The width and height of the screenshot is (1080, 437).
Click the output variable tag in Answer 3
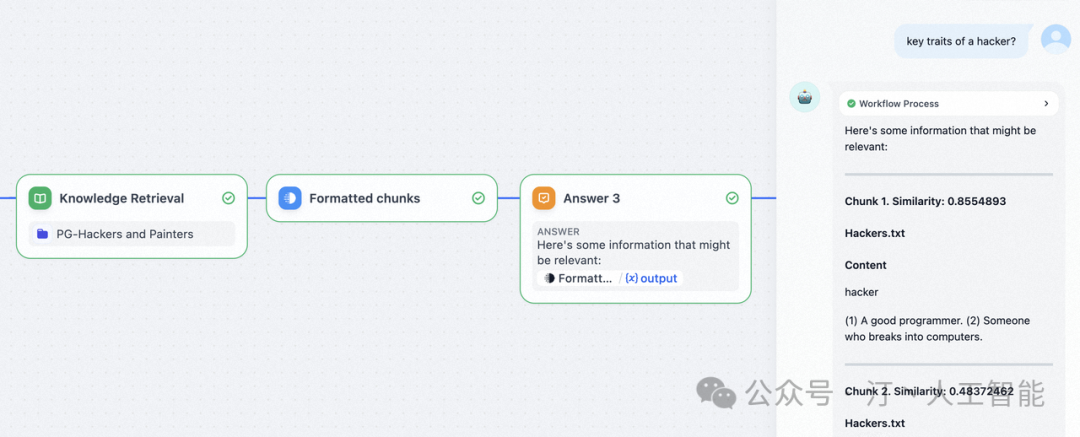coord(652,278)
